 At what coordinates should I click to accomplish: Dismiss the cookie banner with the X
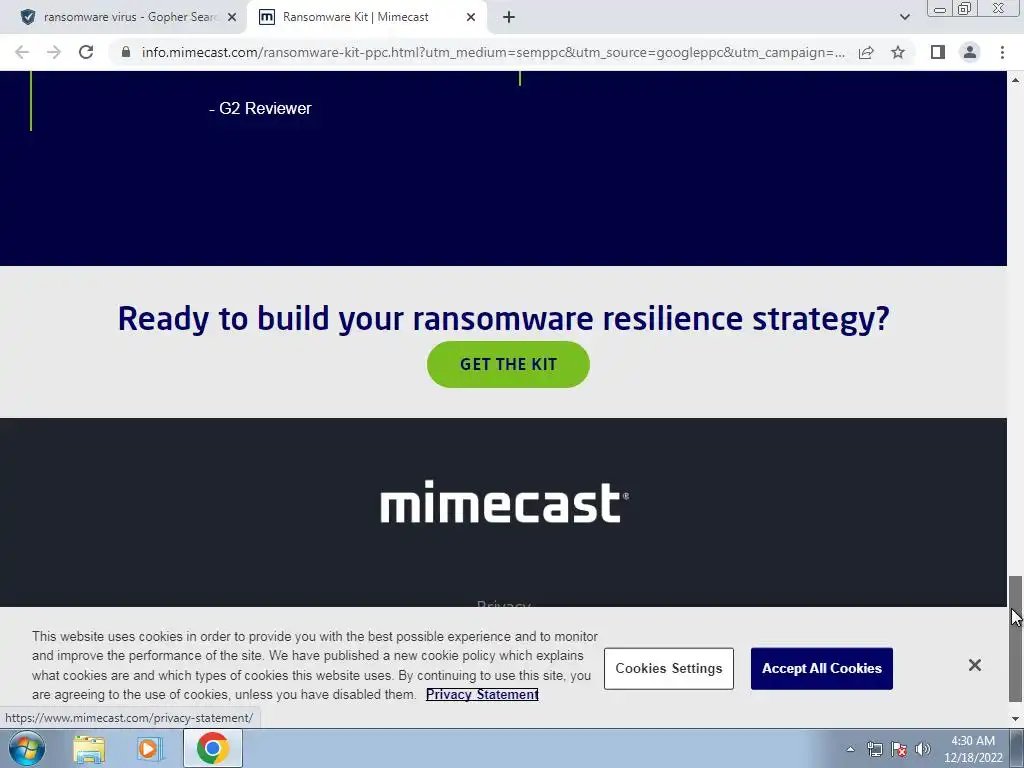click(x=975, y=665)
